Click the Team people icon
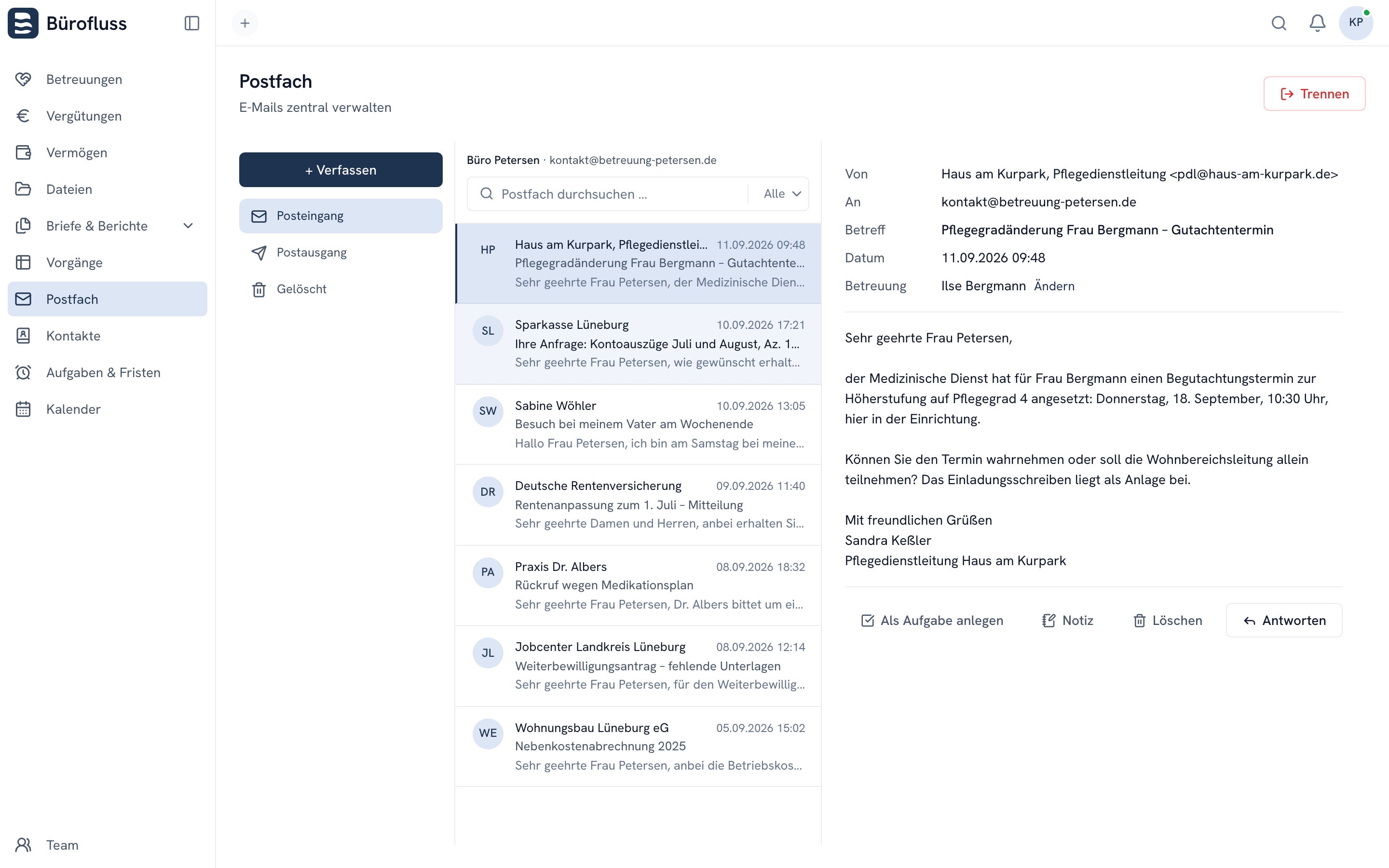The height and width of the screenshot is (868, 1389). tap(23, 845)
